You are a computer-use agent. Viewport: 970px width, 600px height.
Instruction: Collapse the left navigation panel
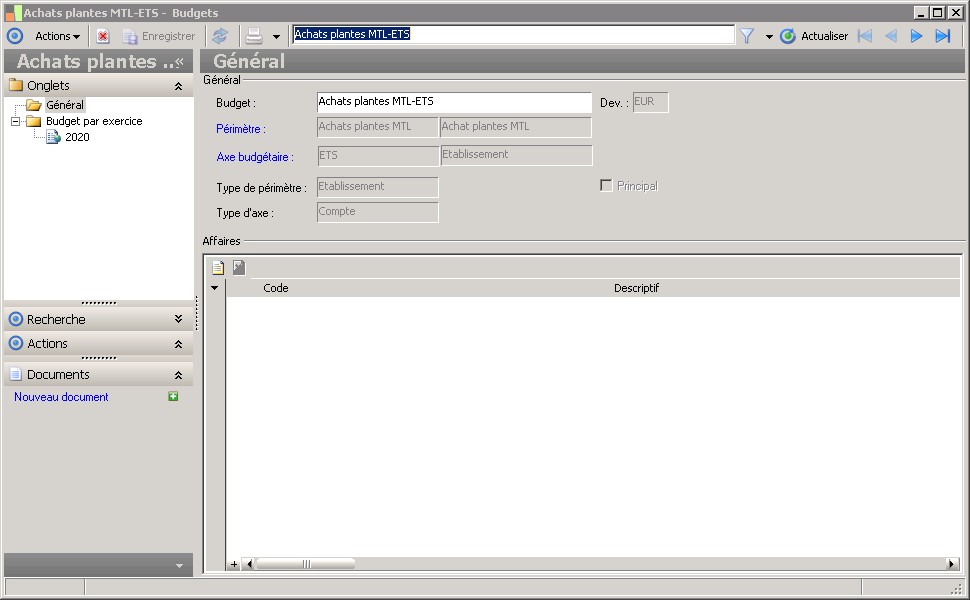pyautogui.click(x=179, y=61)
